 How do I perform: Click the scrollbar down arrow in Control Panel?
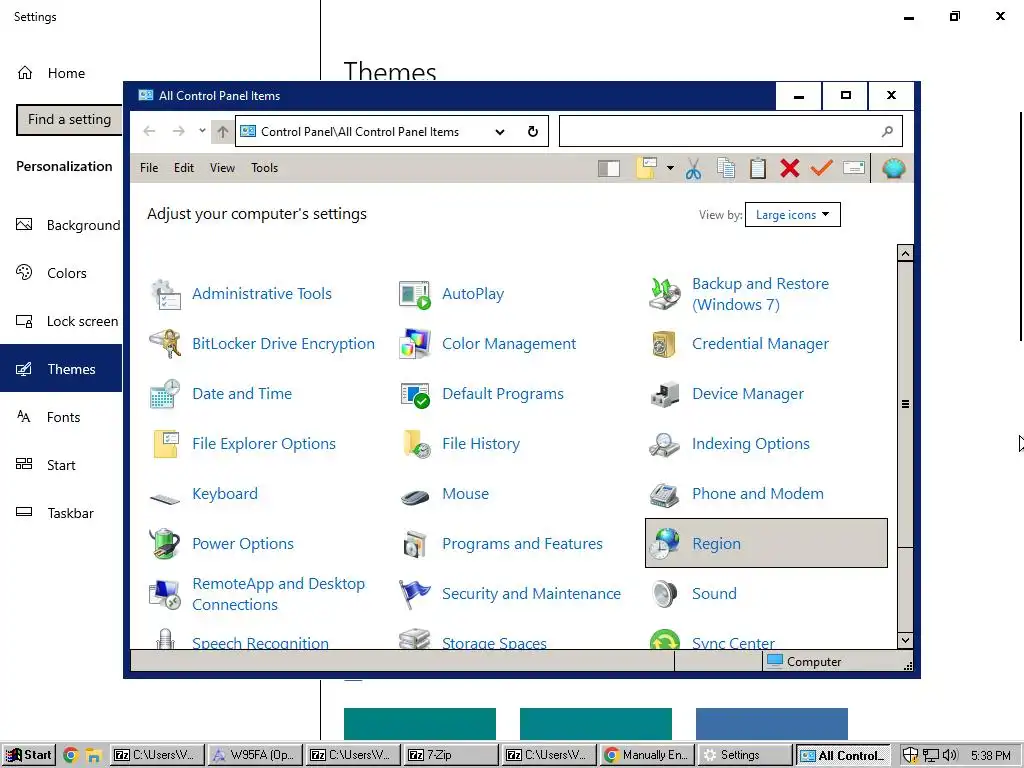(905, 641)
